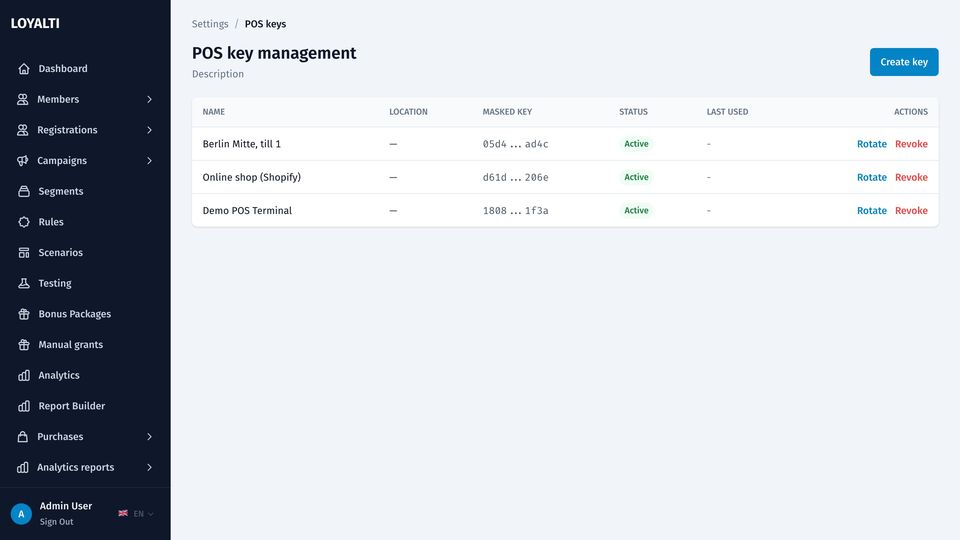Revoke the Demo POS Terminal key
960x540 pixels.
911,210
